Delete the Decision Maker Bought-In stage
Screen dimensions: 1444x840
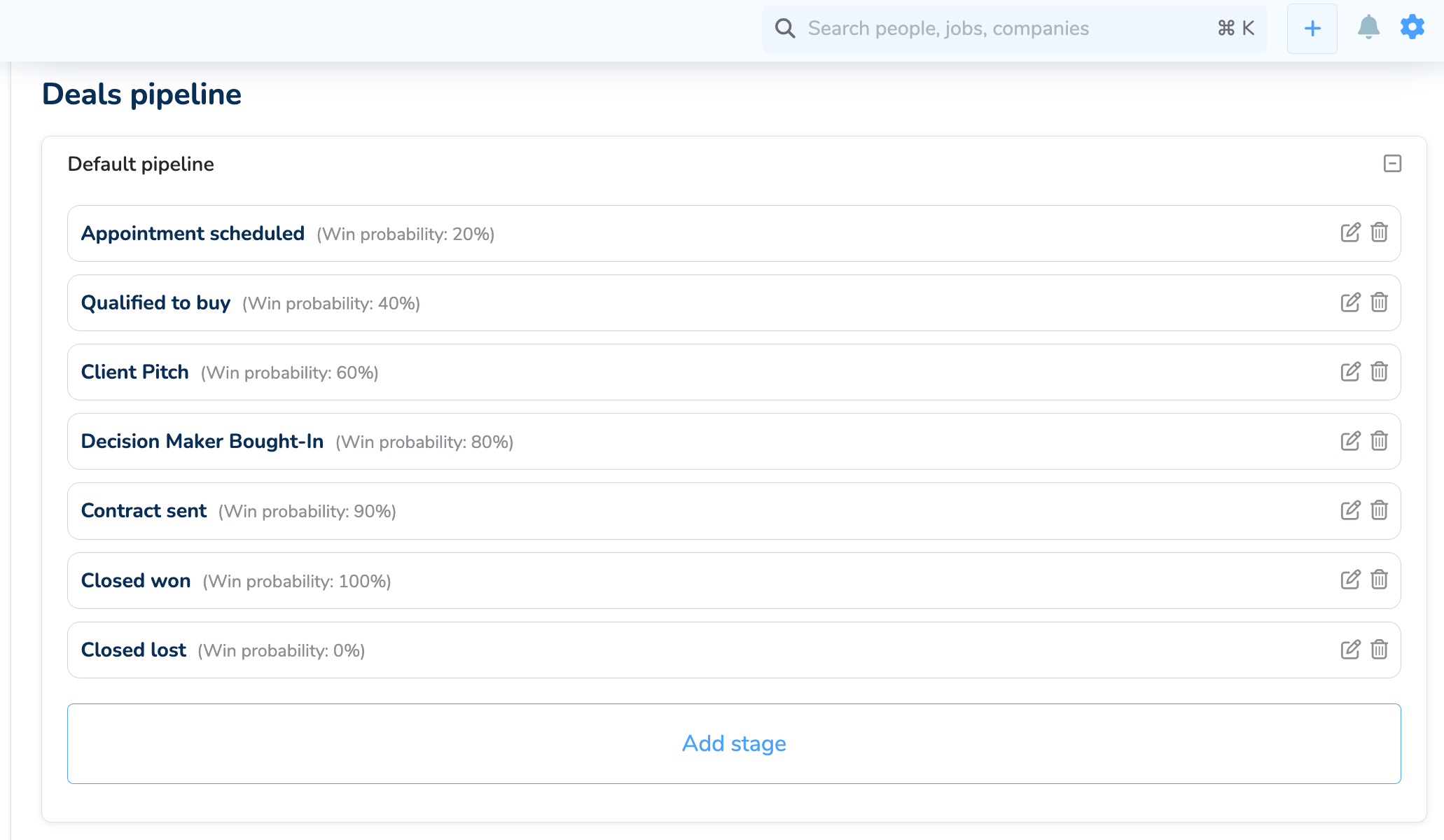(1379, 441)
